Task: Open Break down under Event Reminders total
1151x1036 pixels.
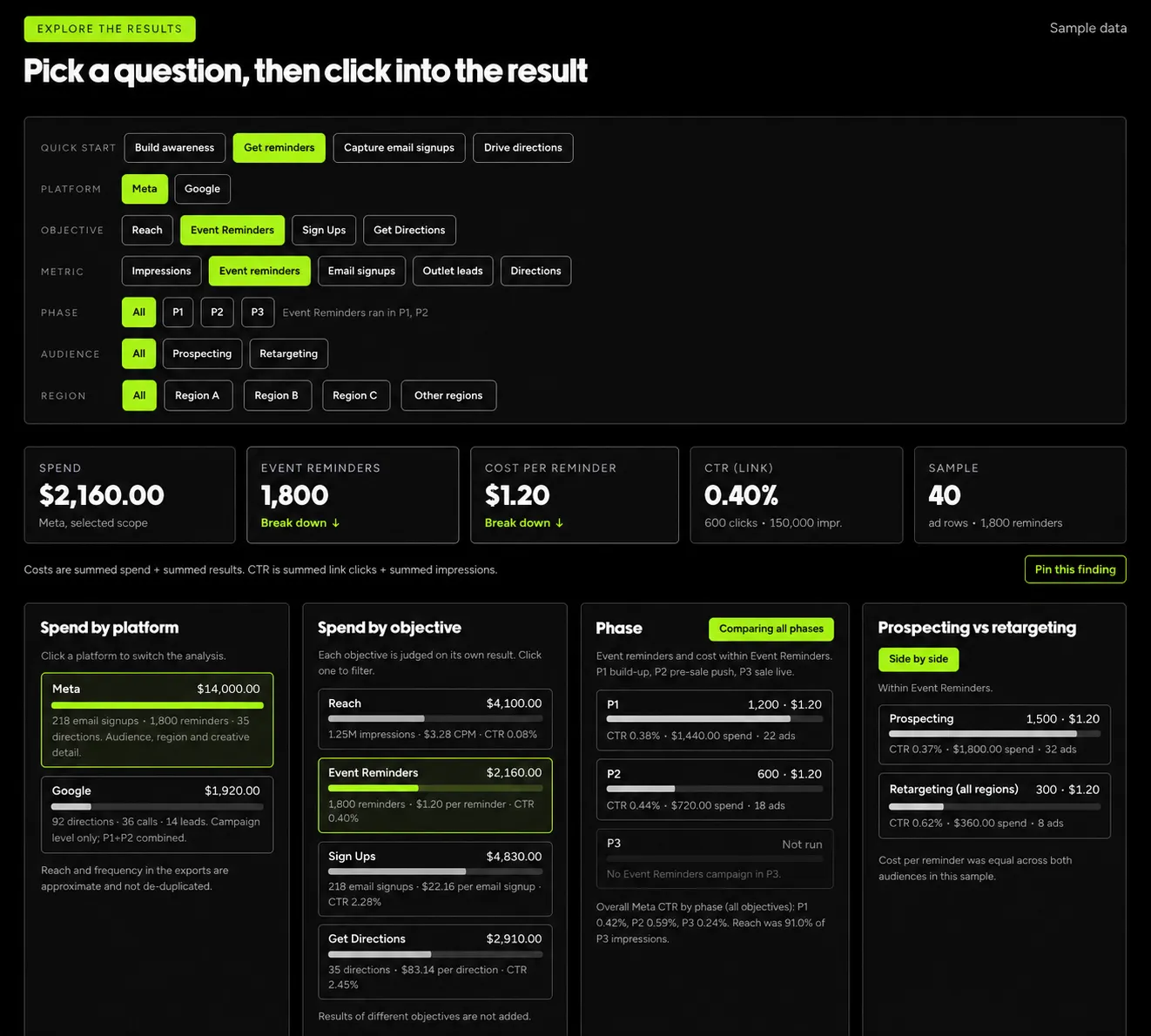Action: pyautogui.click(x=300, y=523)
